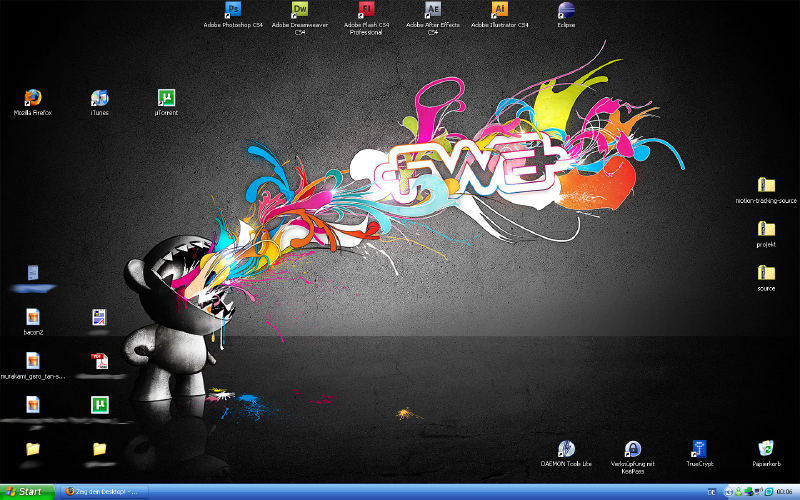
Task: Open Adobe Illustrator CS4 shortcut
Action: (x=499, y=14)
